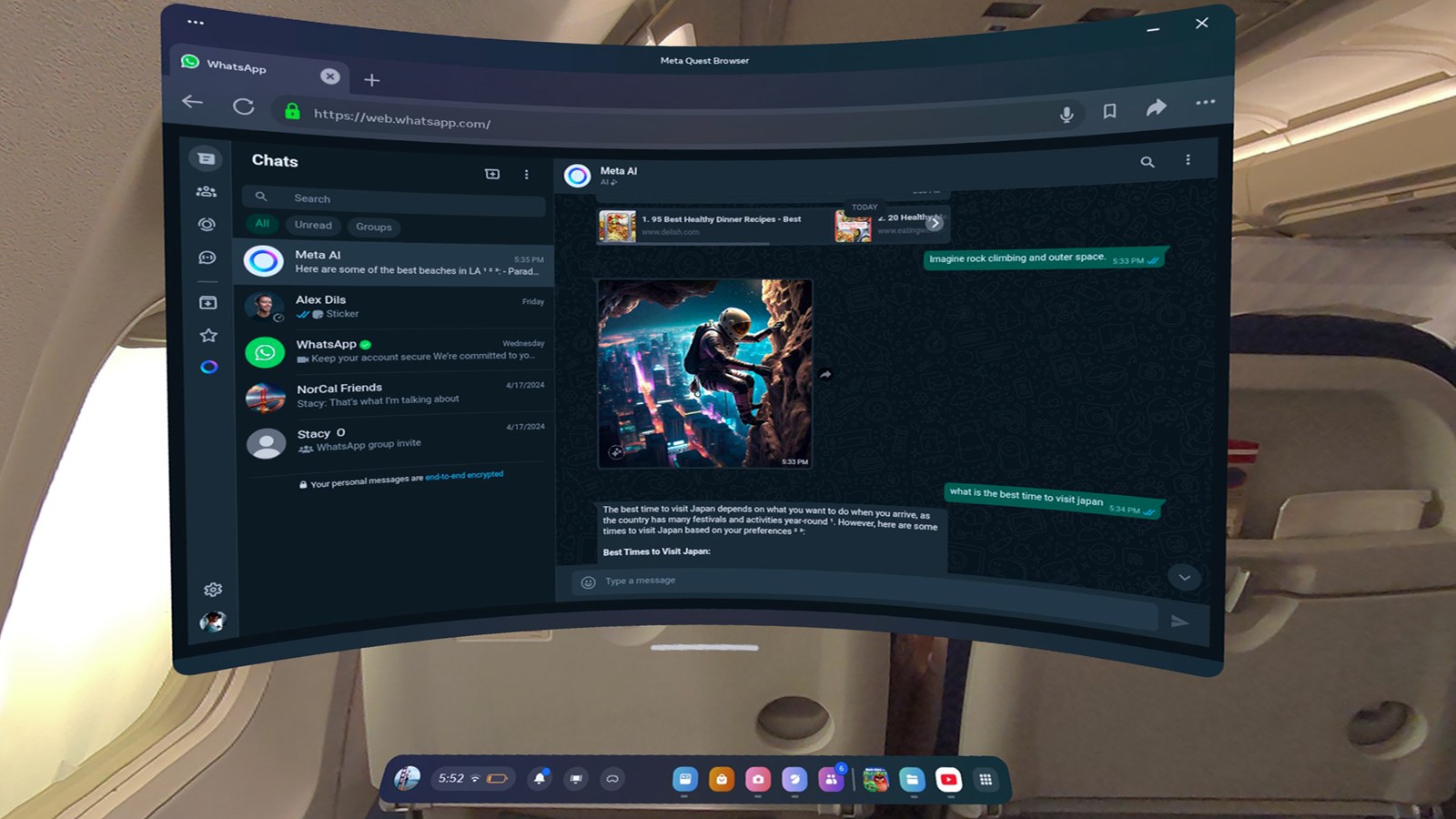Screen dimensions: 1456x819
Task: Bookmark this page in browser
Action: 1109,111
